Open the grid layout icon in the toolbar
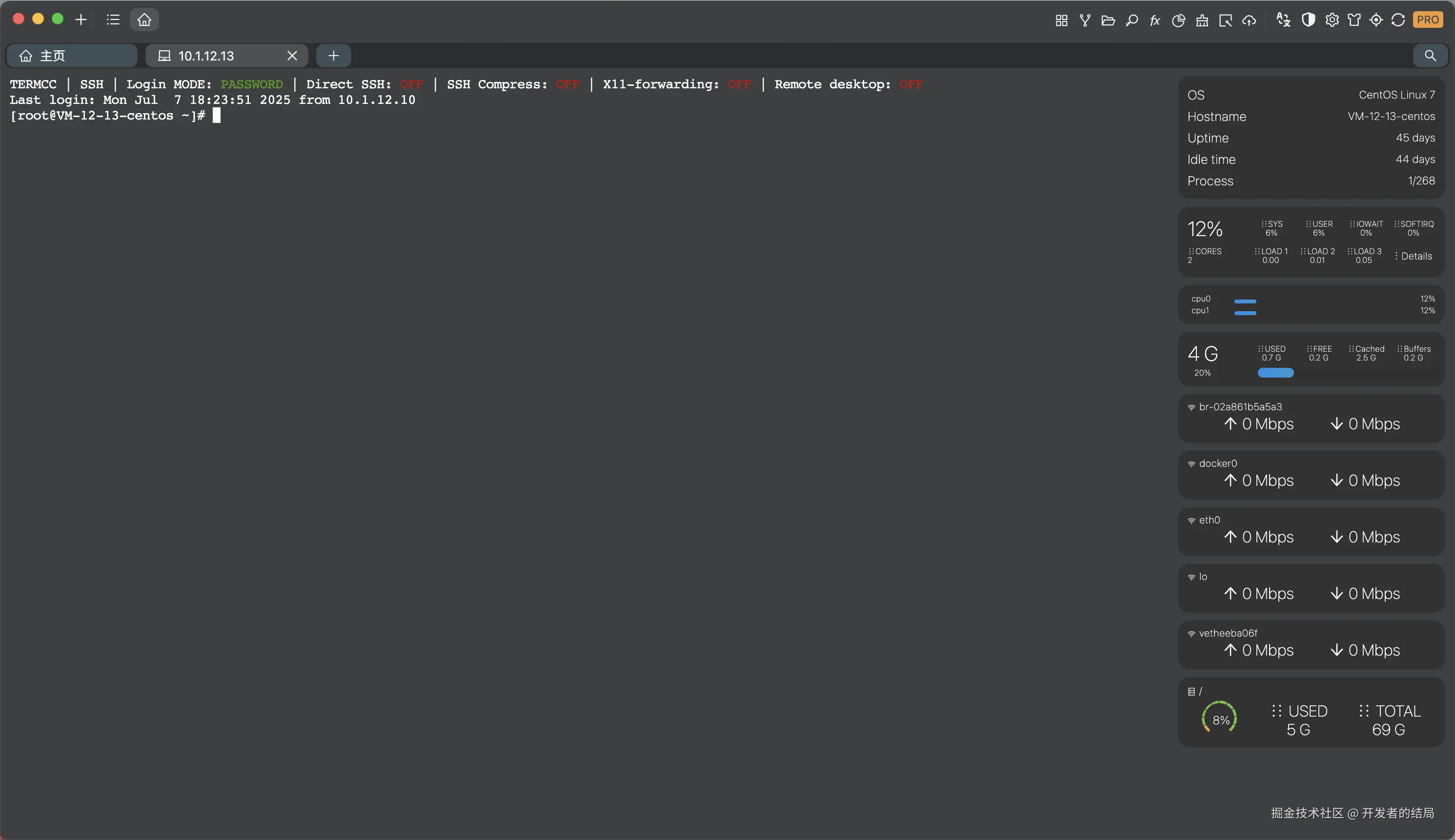This screenshot has height=840, width=1455. (1061, 20)
